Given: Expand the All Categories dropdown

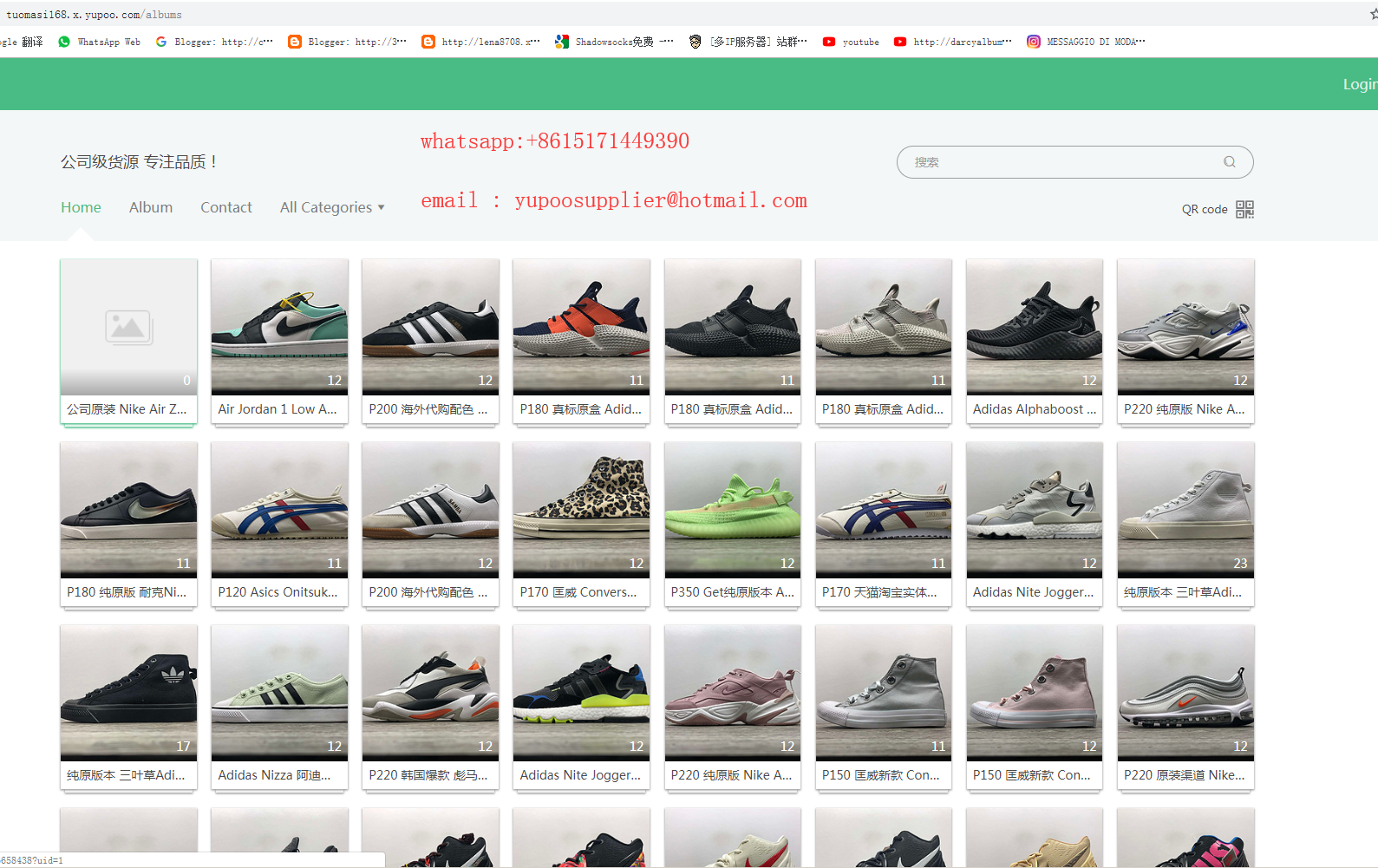Looking at the screenshot, I should coord(332,207).
